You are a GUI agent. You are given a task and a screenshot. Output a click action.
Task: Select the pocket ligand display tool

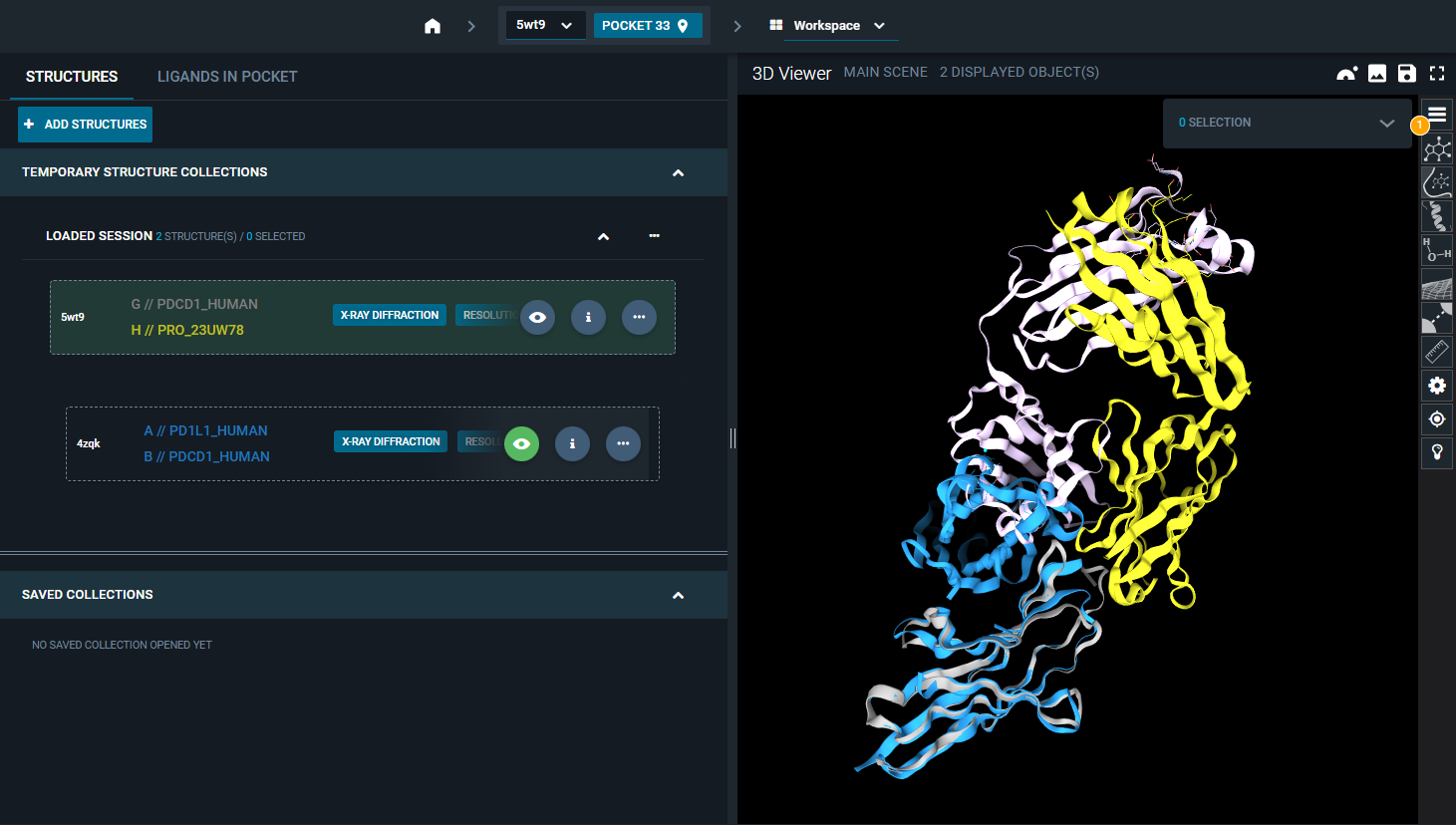click(x=1437, y=182)
